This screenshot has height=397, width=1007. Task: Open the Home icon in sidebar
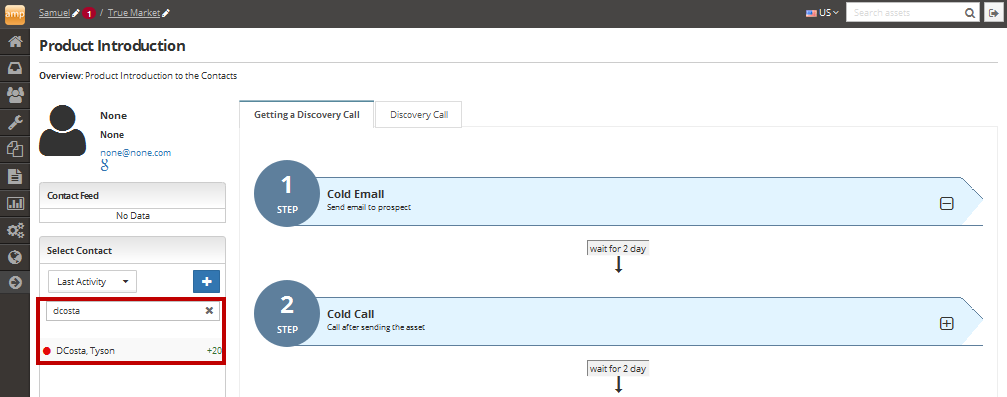15,42
